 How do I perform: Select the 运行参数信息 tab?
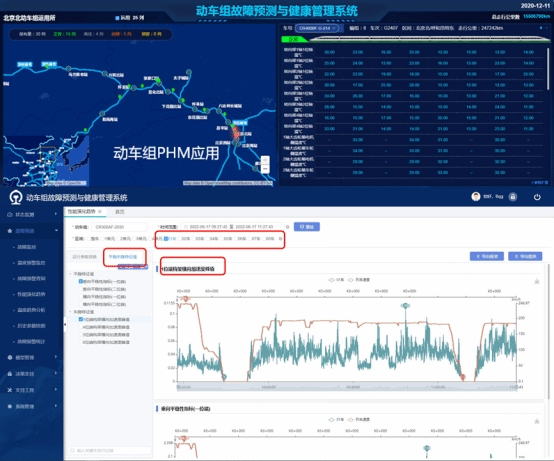(x=84, y=257)
